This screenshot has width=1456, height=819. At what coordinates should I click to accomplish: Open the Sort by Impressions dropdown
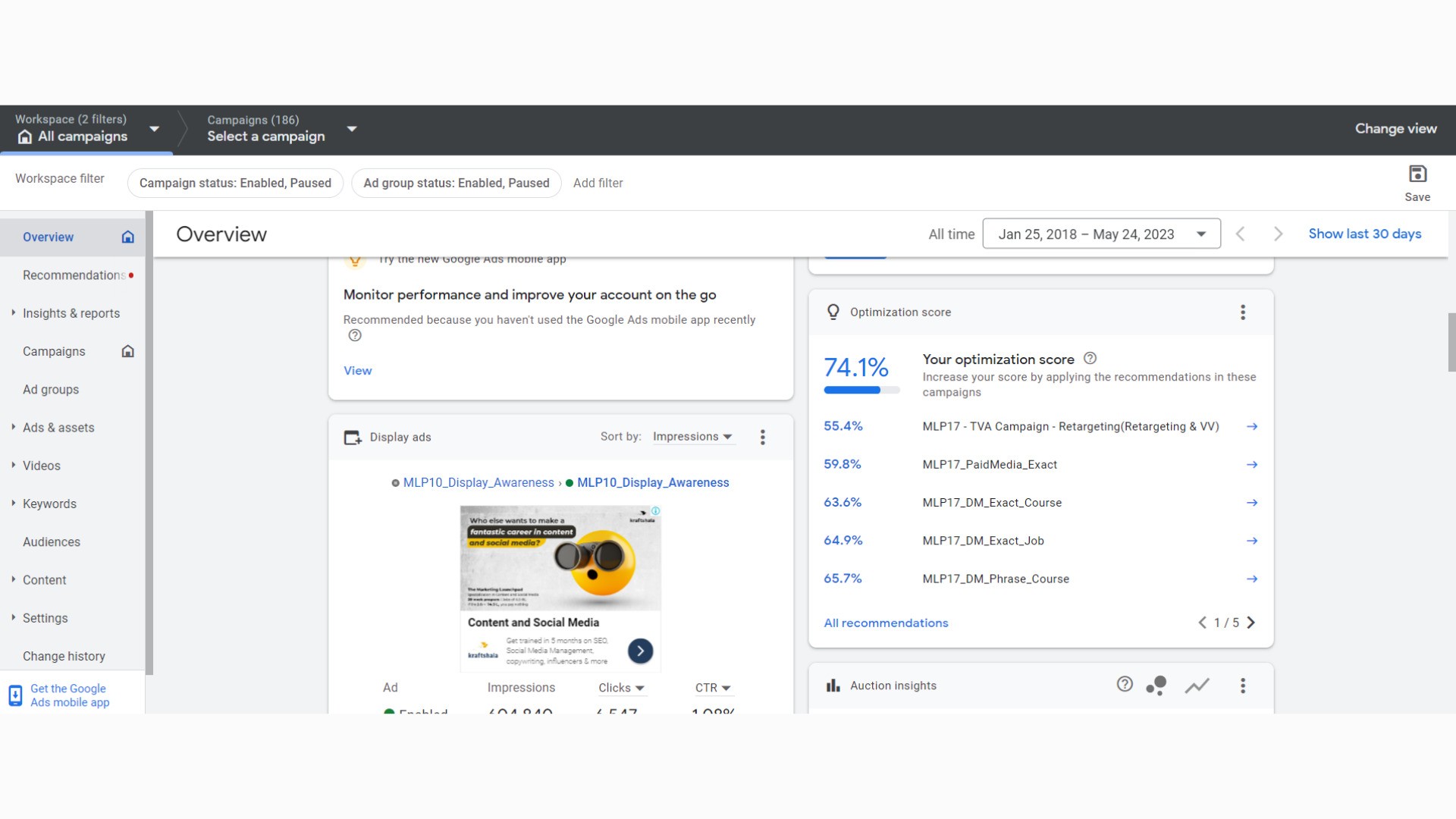tap(693, 437)
